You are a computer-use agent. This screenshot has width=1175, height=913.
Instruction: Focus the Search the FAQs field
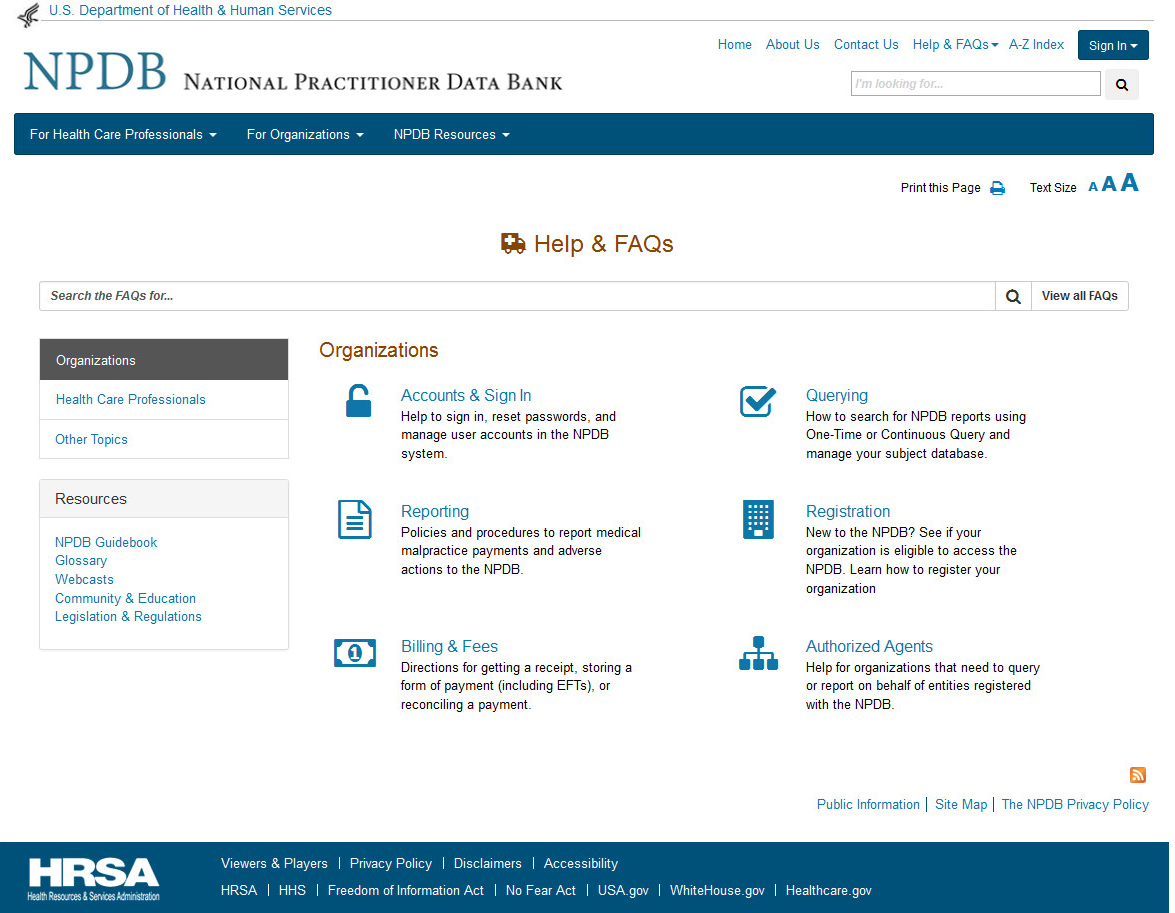pos(517,296)
